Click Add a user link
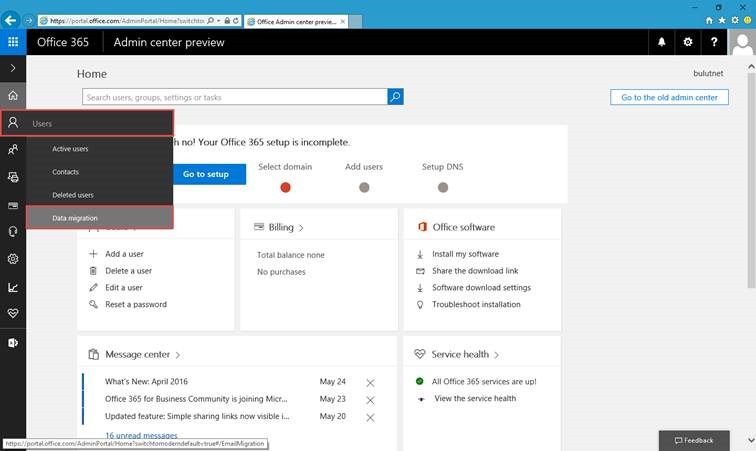The image size is (756, 451). click(124, 254)
